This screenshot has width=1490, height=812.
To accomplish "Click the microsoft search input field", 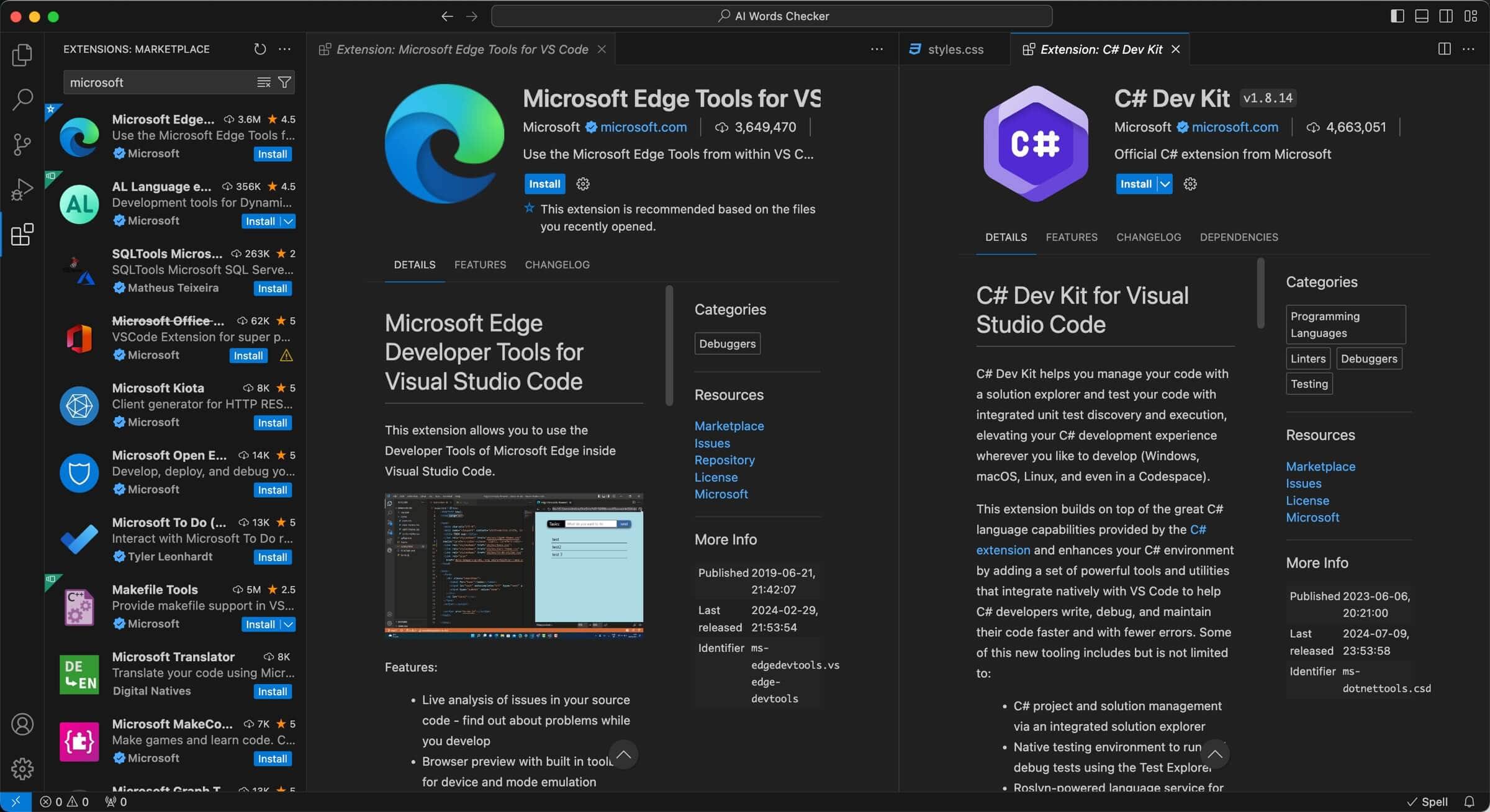I will pyautogui.click(x=158, y=83).
